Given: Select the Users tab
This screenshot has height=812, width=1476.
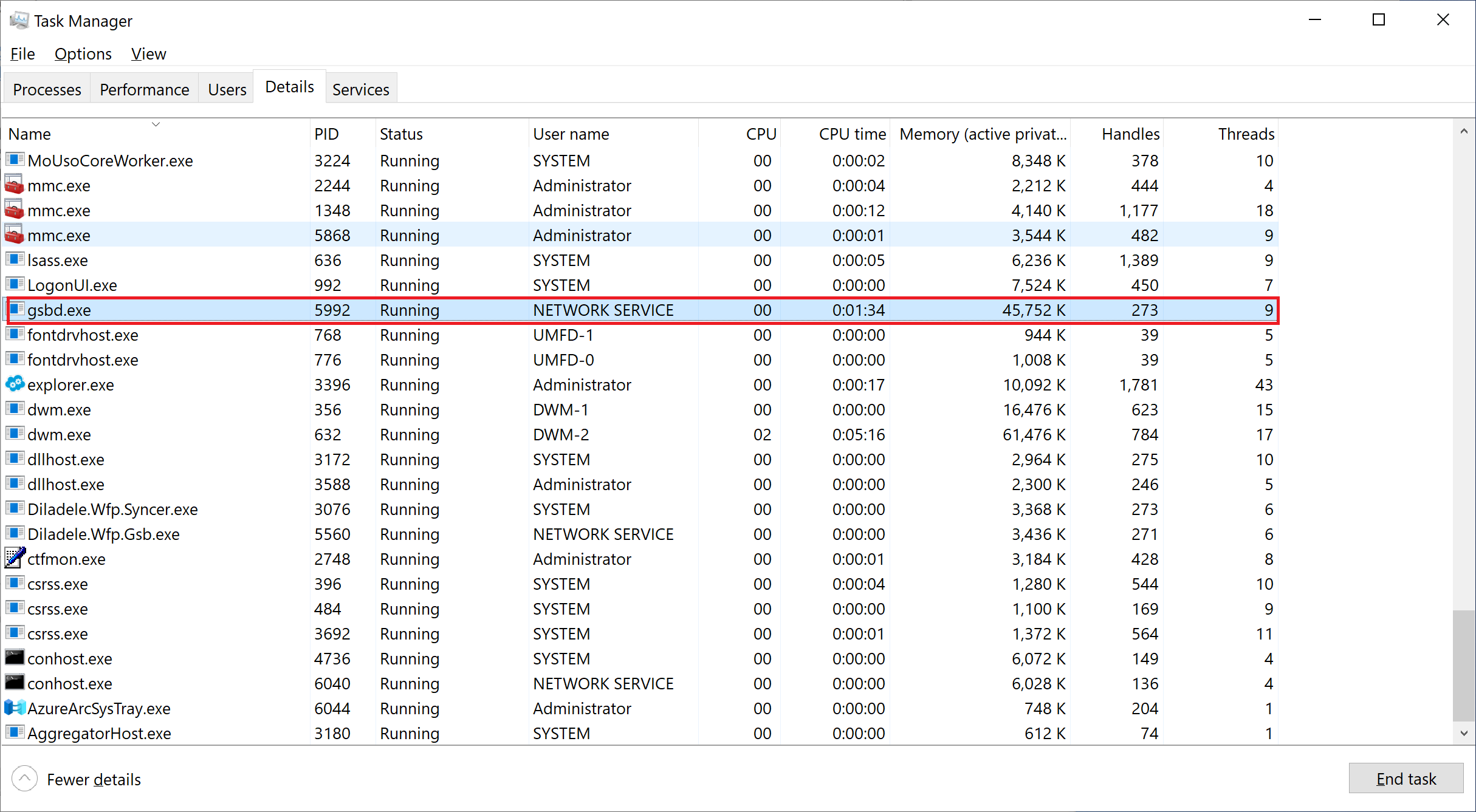Looking at the screenshot, I should pyautogui.click(x=227, y=89).
